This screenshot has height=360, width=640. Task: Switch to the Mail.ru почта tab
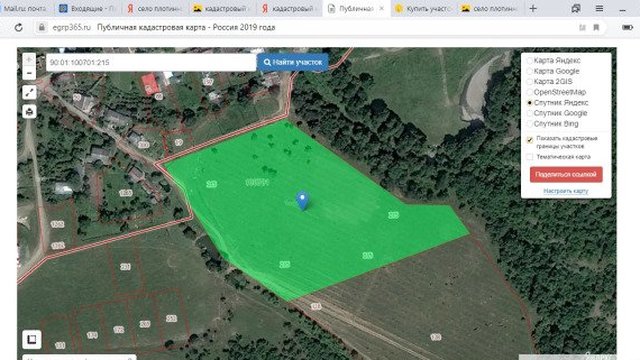coord(24,8)
